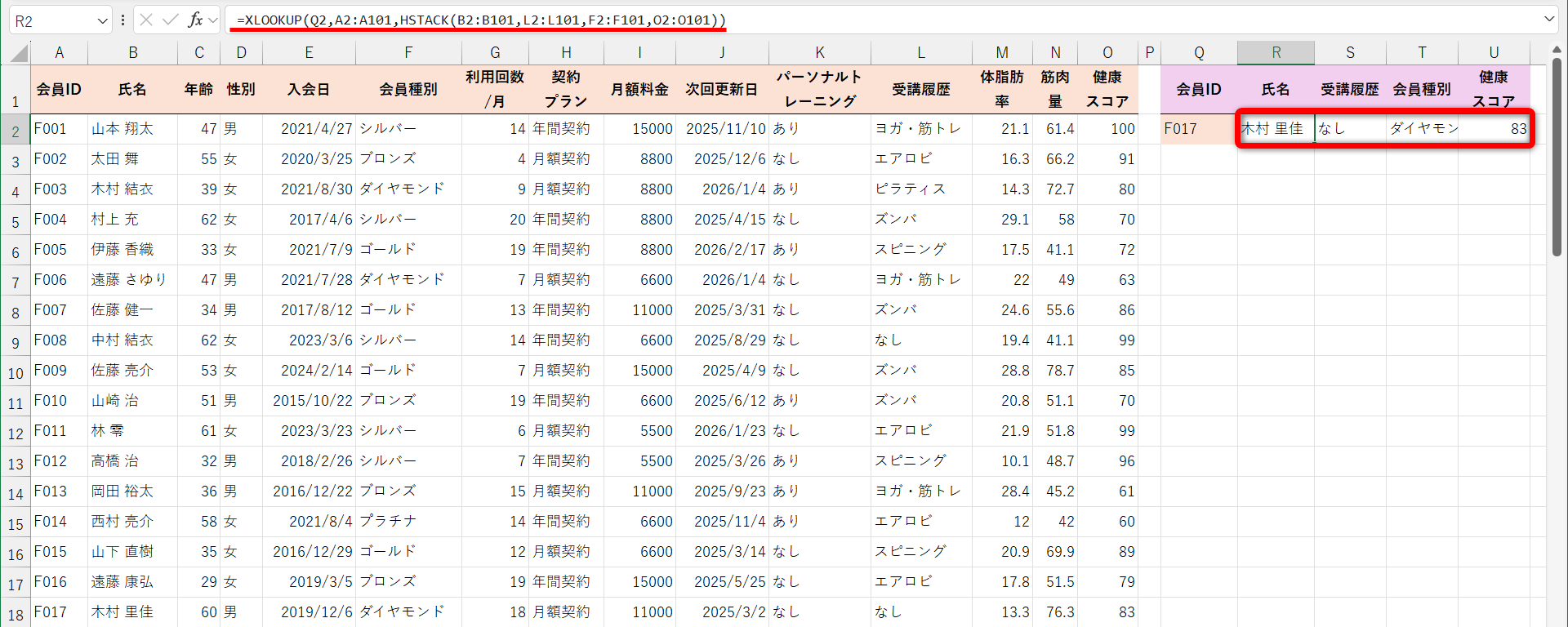Select column F header
Screen dimensions: 1568x627
click(408, 53)
